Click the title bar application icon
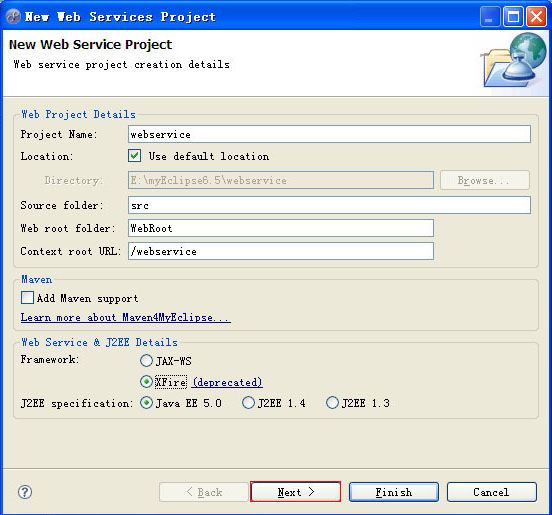Image resolution: width=552 pixels, height=515 pixels. (13, 16)
